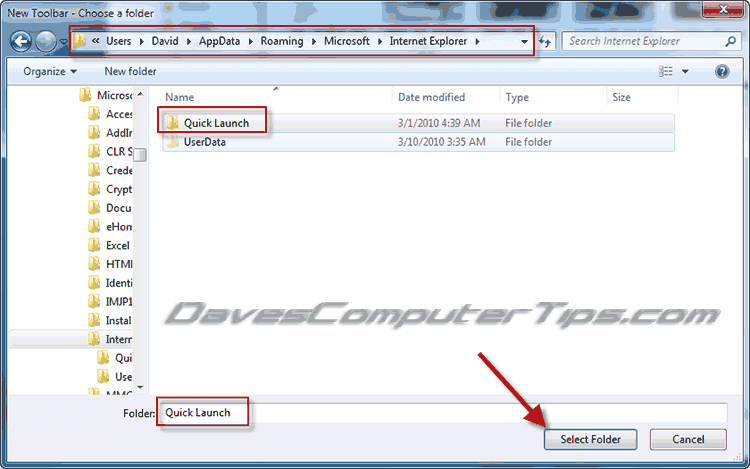The height and width of the screenshot is (469, 750).
Task: Select Internet Explorer in the breadcrumb path
Action: pos(428,41)
